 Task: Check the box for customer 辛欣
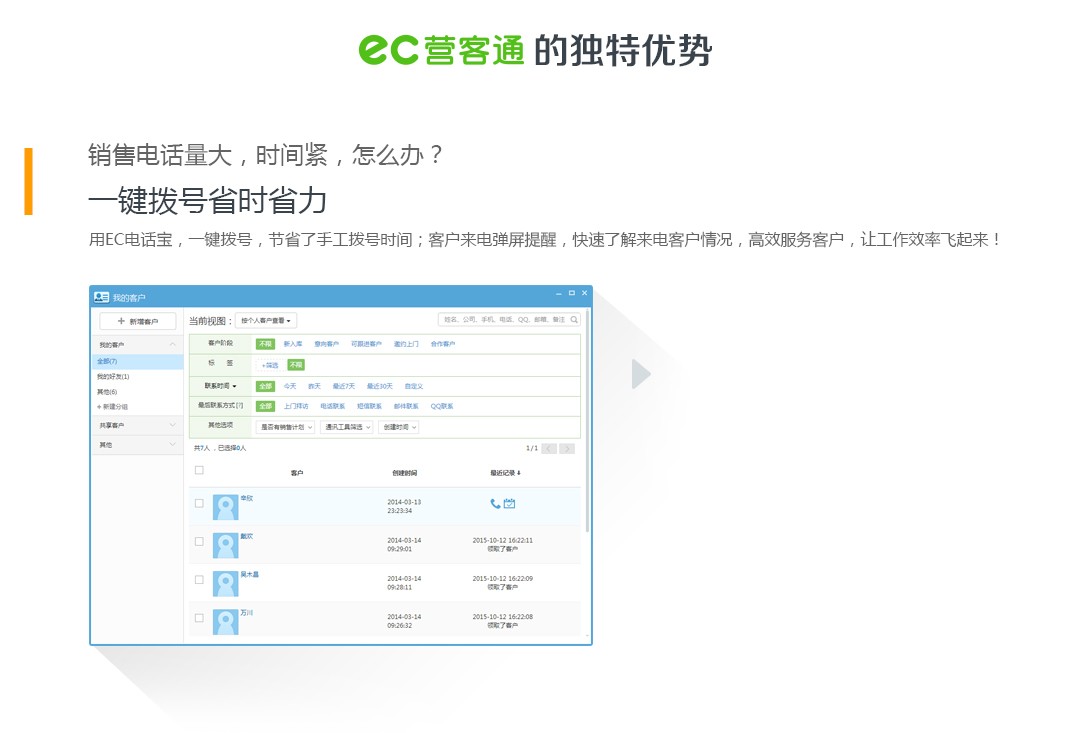(199, 504)
